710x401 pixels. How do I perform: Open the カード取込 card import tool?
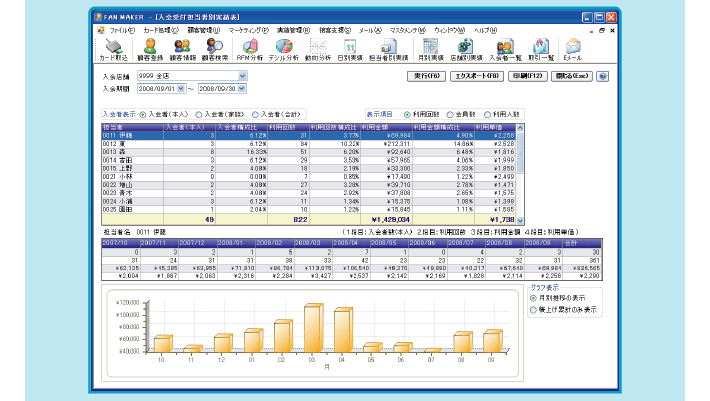[114, 49]
